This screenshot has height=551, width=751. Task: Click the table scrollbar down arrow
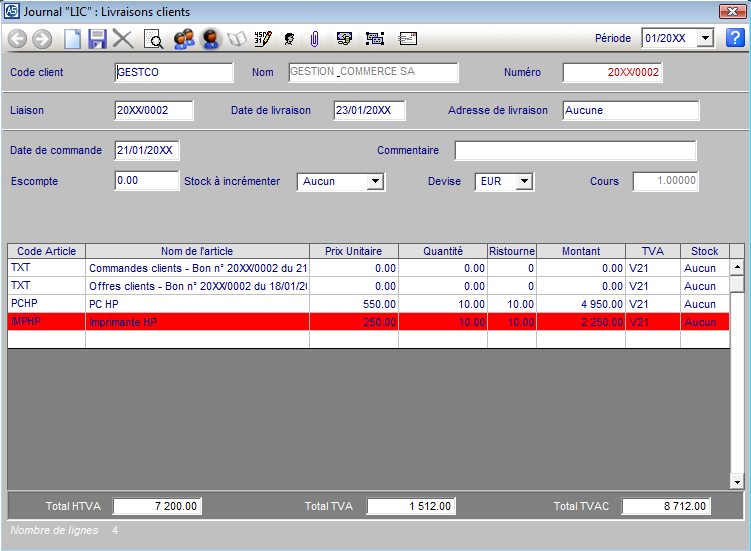[x=737, y=482]
